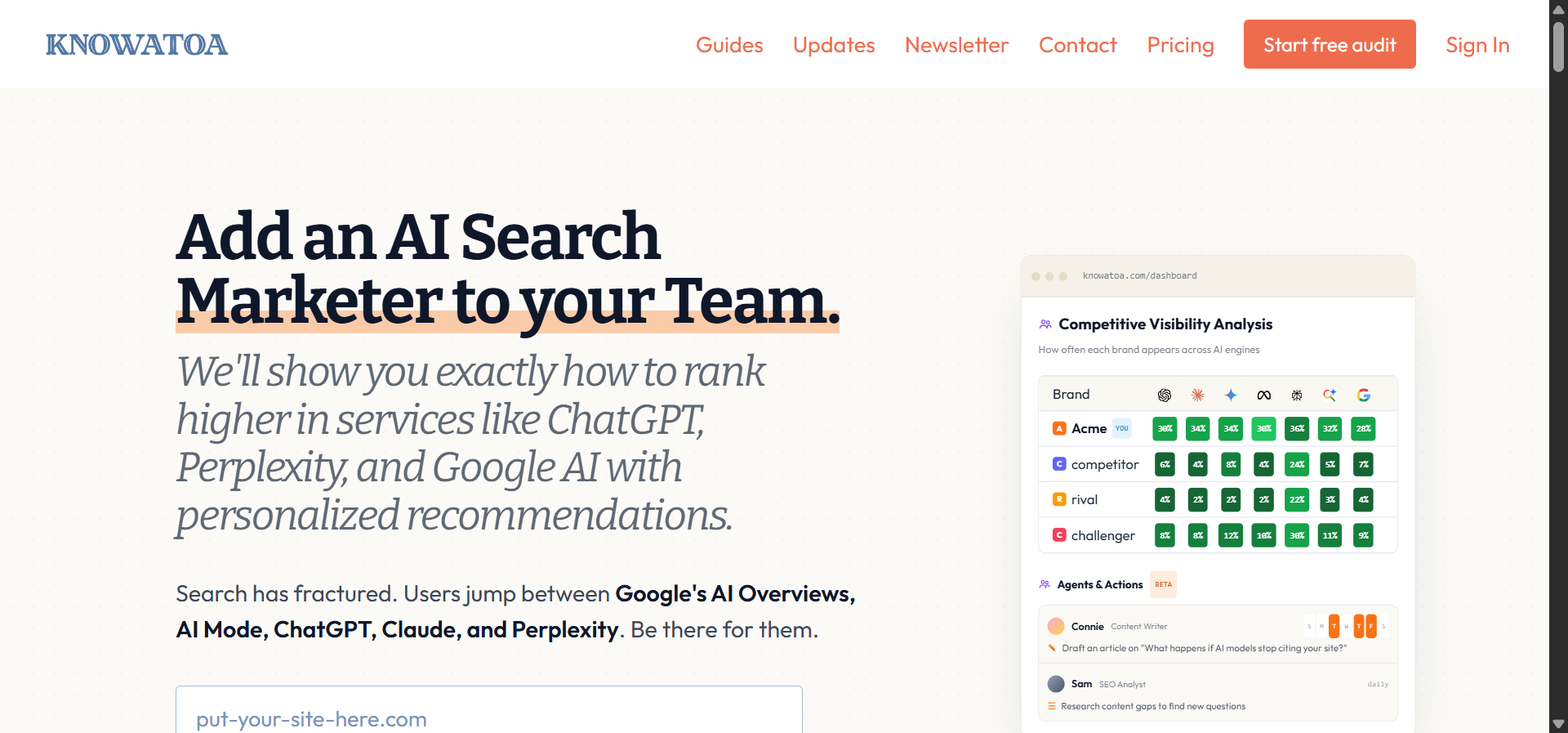1568x733 pixels.
Task: Click the KNOWATOA logo
Action: coord(136,44)
